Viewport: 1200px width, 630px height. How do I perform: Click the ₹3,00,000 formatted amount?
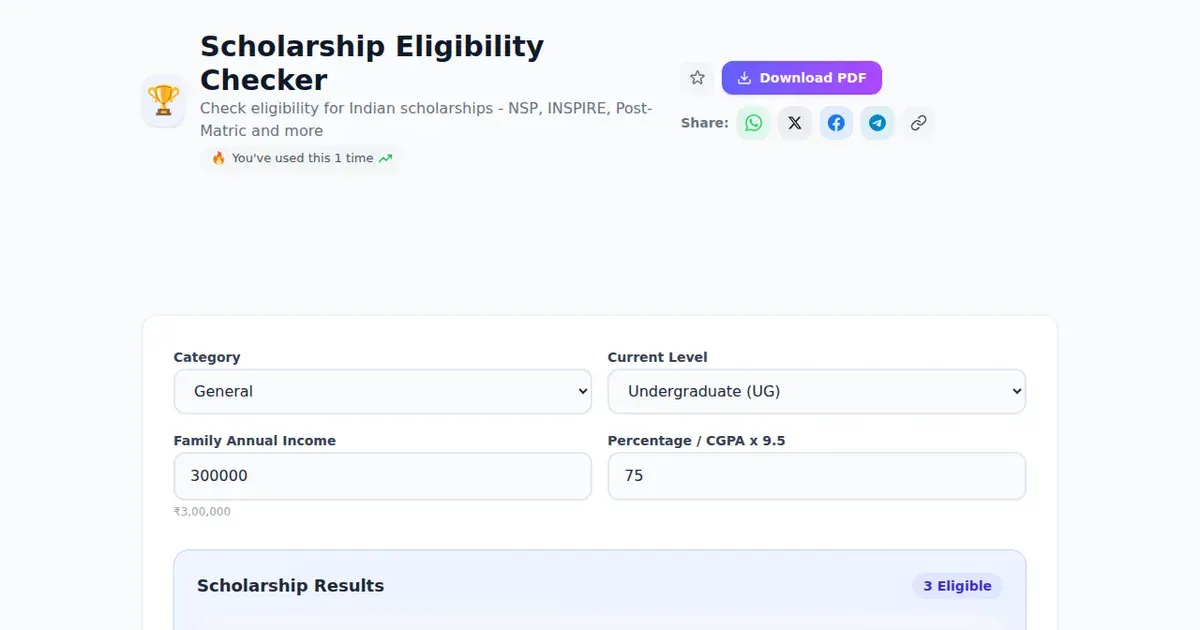(x=202, y=511)
